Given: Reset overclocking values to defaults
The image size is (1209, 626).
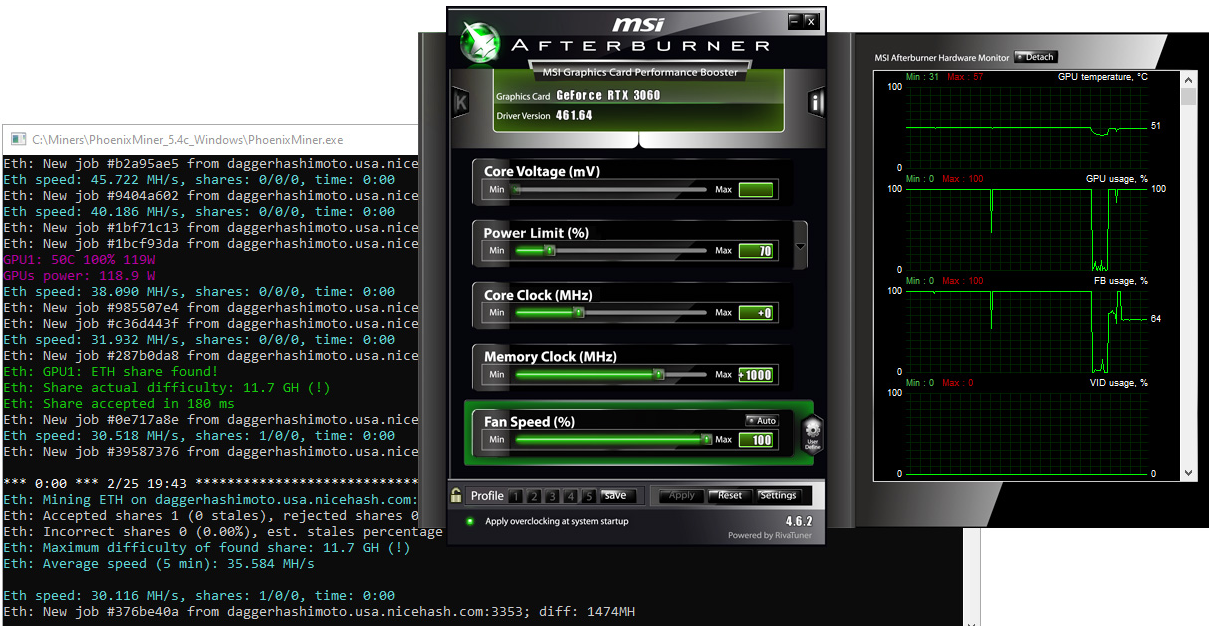Looking at the screenshot, I should [x=730, y=496].
